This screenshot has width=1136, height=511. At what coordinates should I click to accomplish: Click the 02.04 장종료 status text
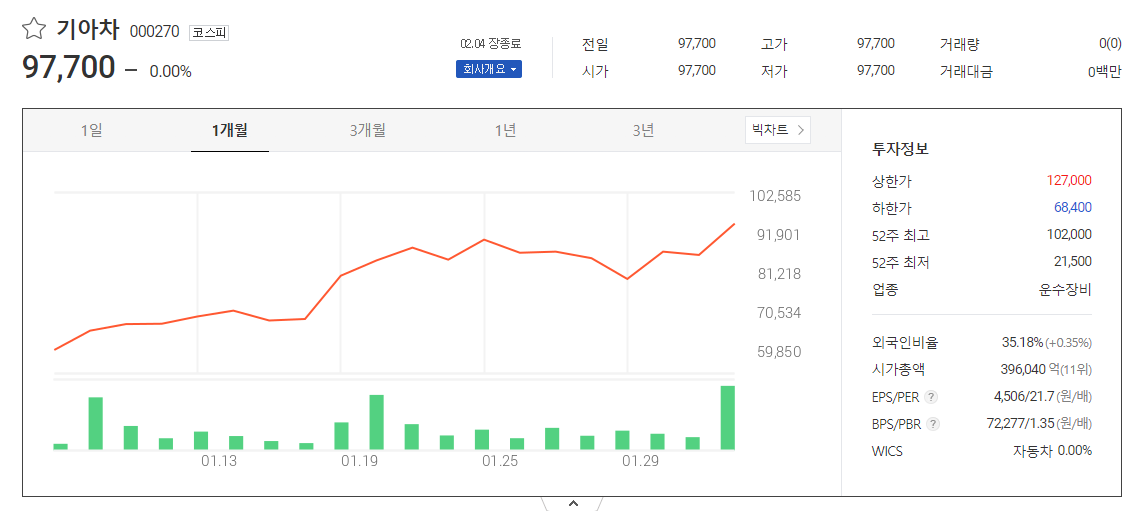click(490, 43)
